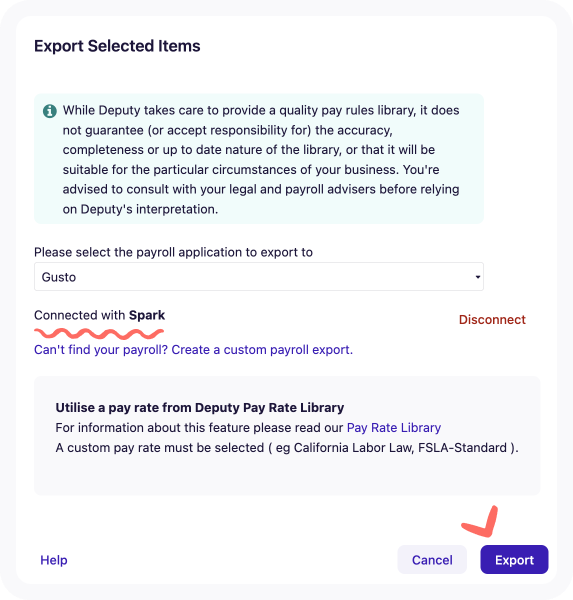Click the Connected with Spark text
This screenshot has height=600, width=573.
click(100, 315)
